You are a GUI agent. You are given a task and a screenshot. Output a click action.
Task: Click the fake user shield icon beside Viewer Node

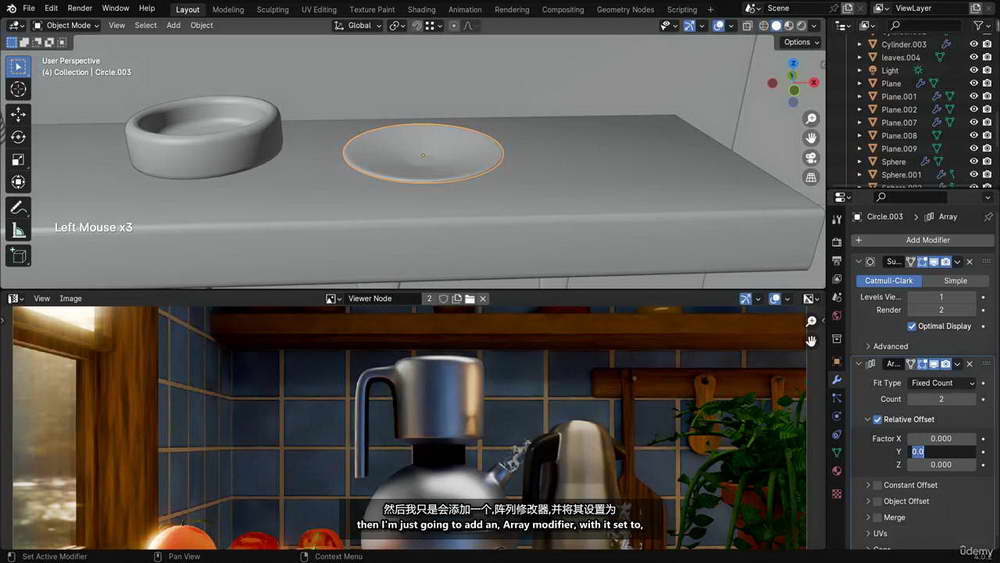[x=443, y=298]
